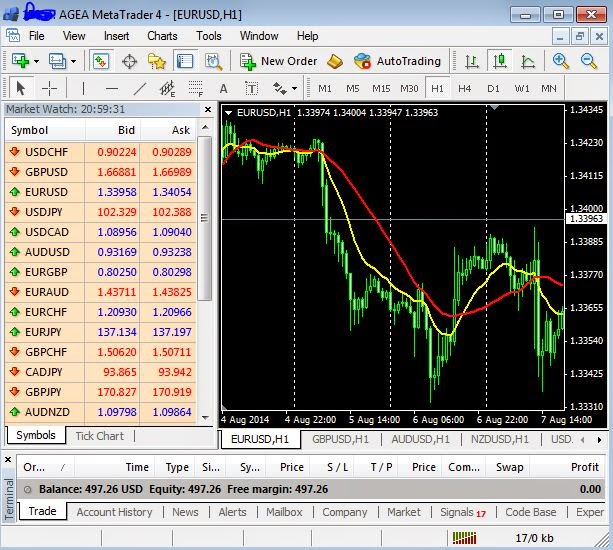
Task: Select the Text tool (letter A)
Action: (223, 89)
